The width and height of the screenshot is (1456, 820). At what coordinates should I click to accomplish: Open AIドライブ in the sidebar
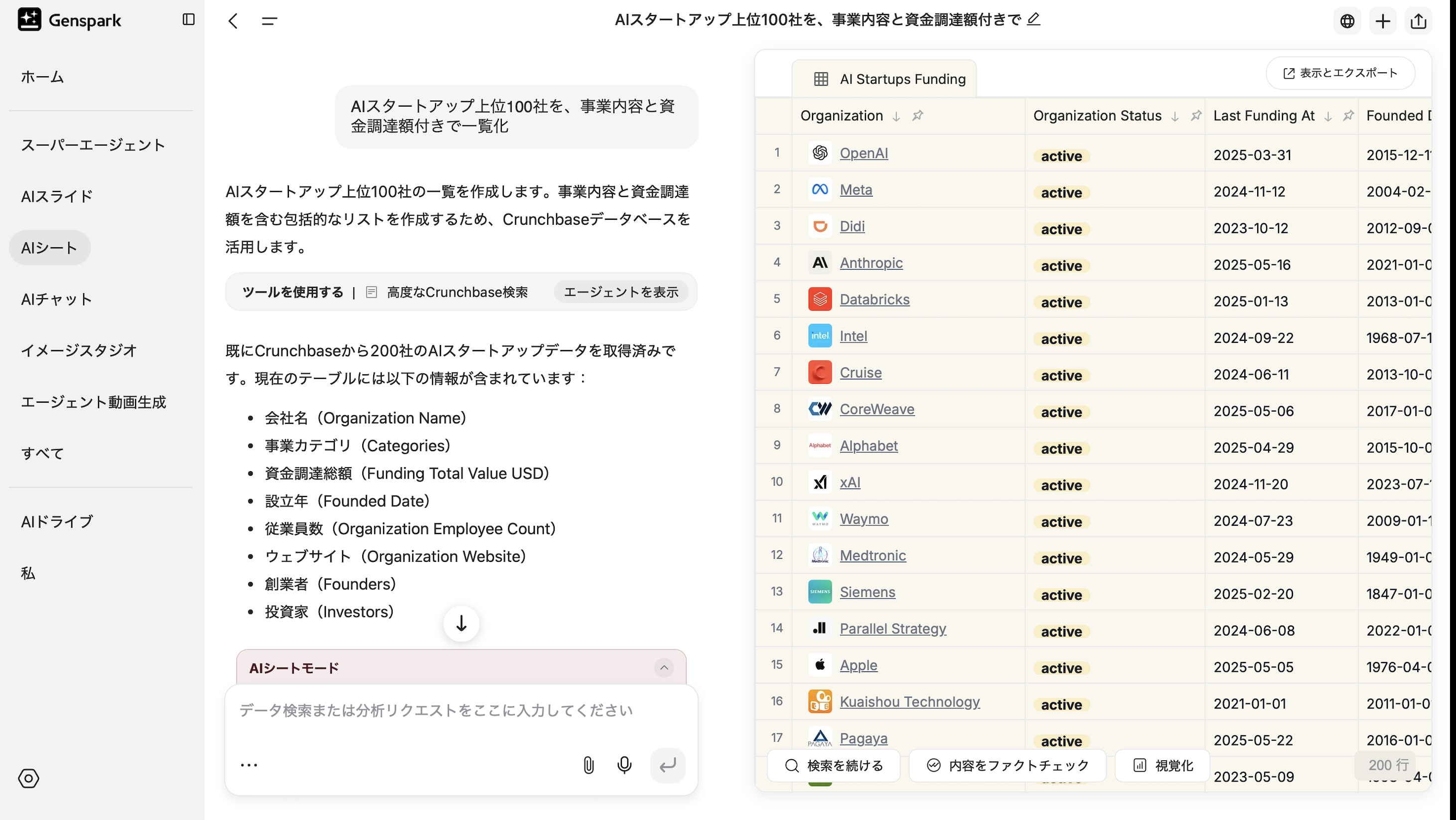(56, 521)
